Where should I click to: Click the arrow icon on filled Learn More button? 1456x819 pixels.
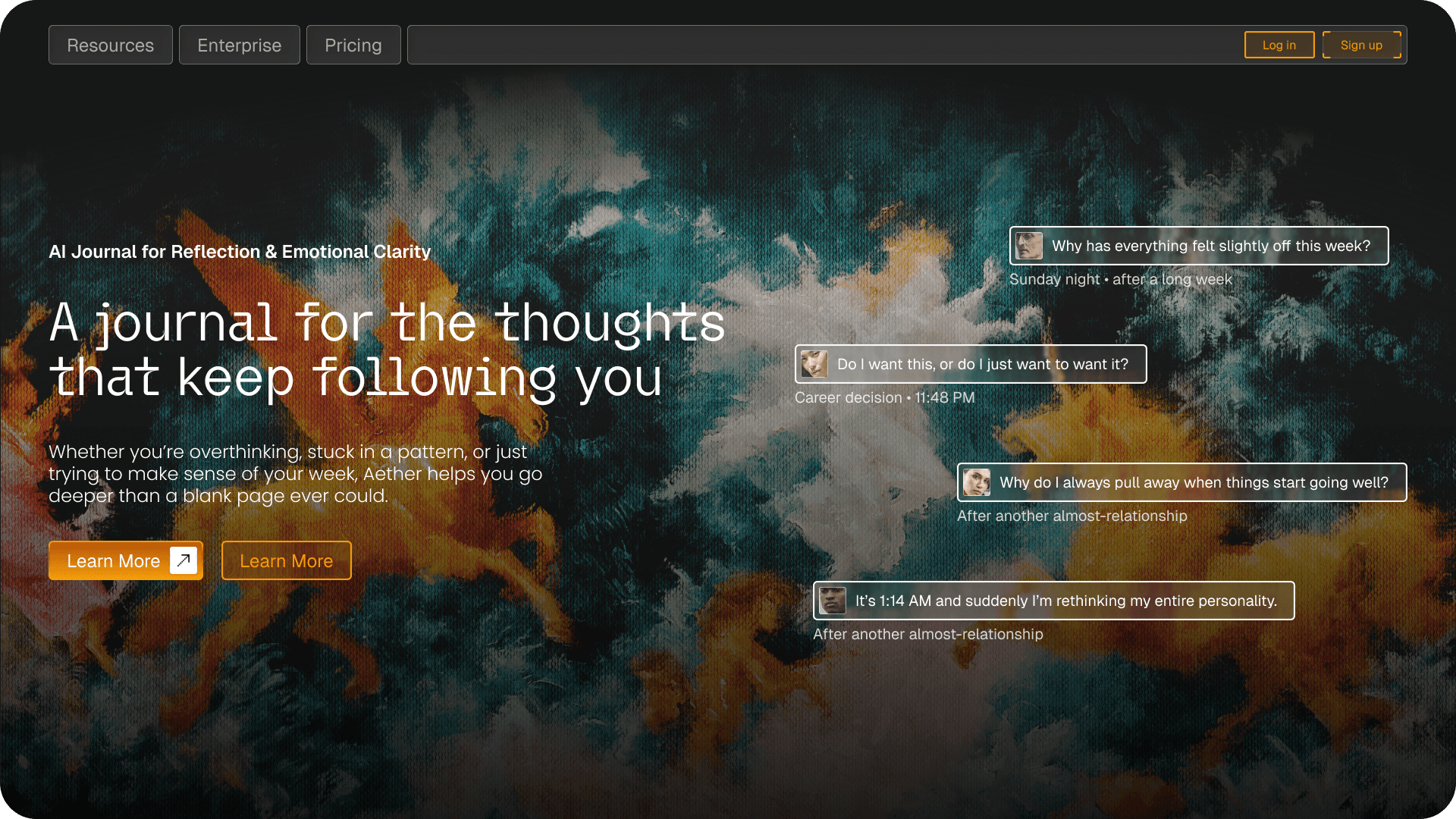[184, 560]
